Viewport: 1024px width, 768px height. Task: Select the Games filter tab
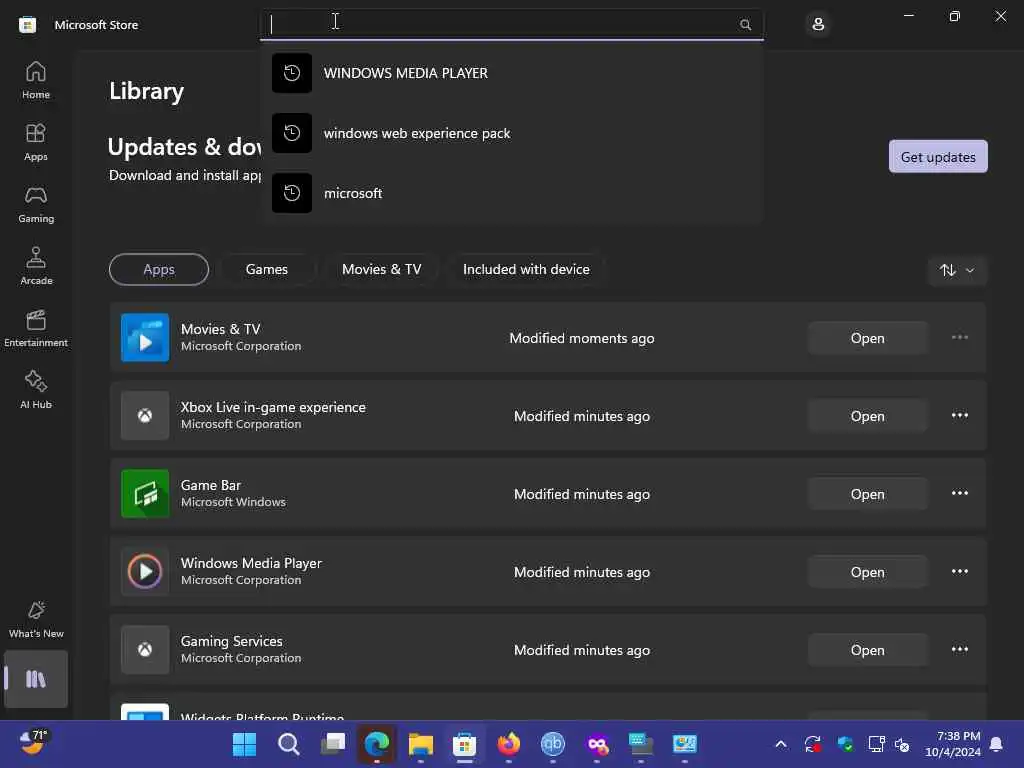click(266, 269)
